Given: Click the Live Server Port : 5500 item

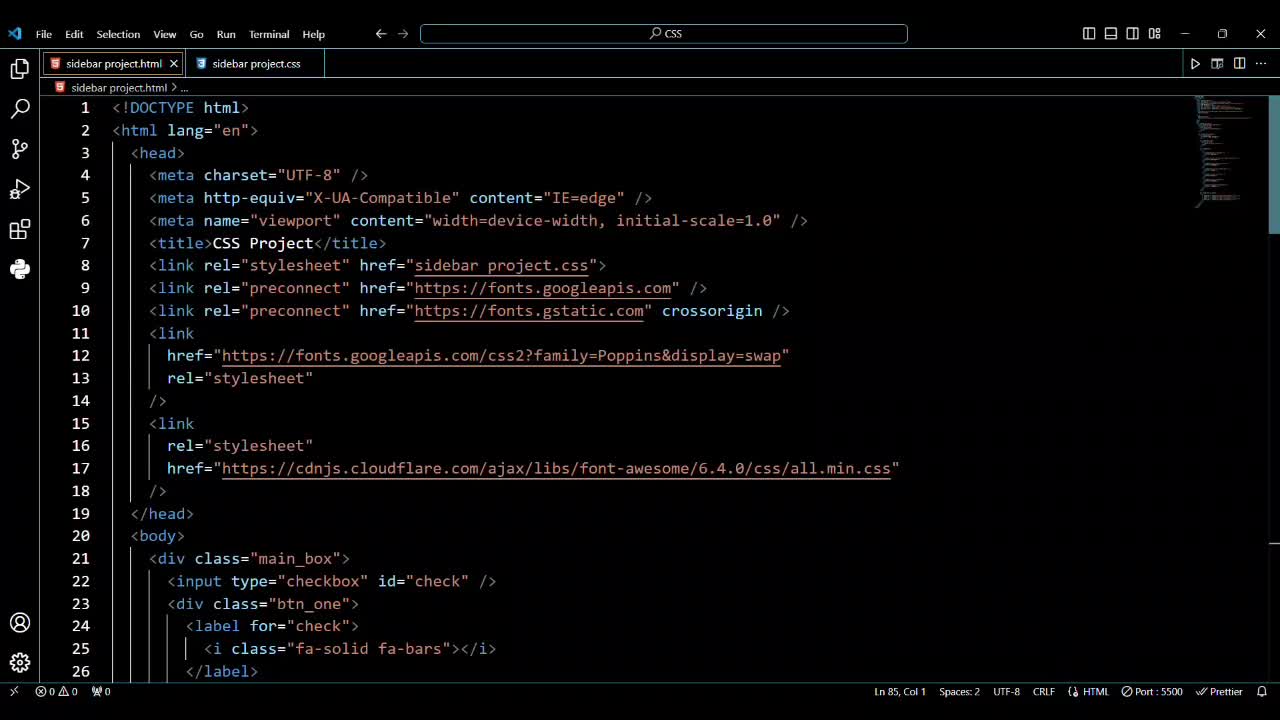Looking at the screenshot, I should tap(1152, 691).
